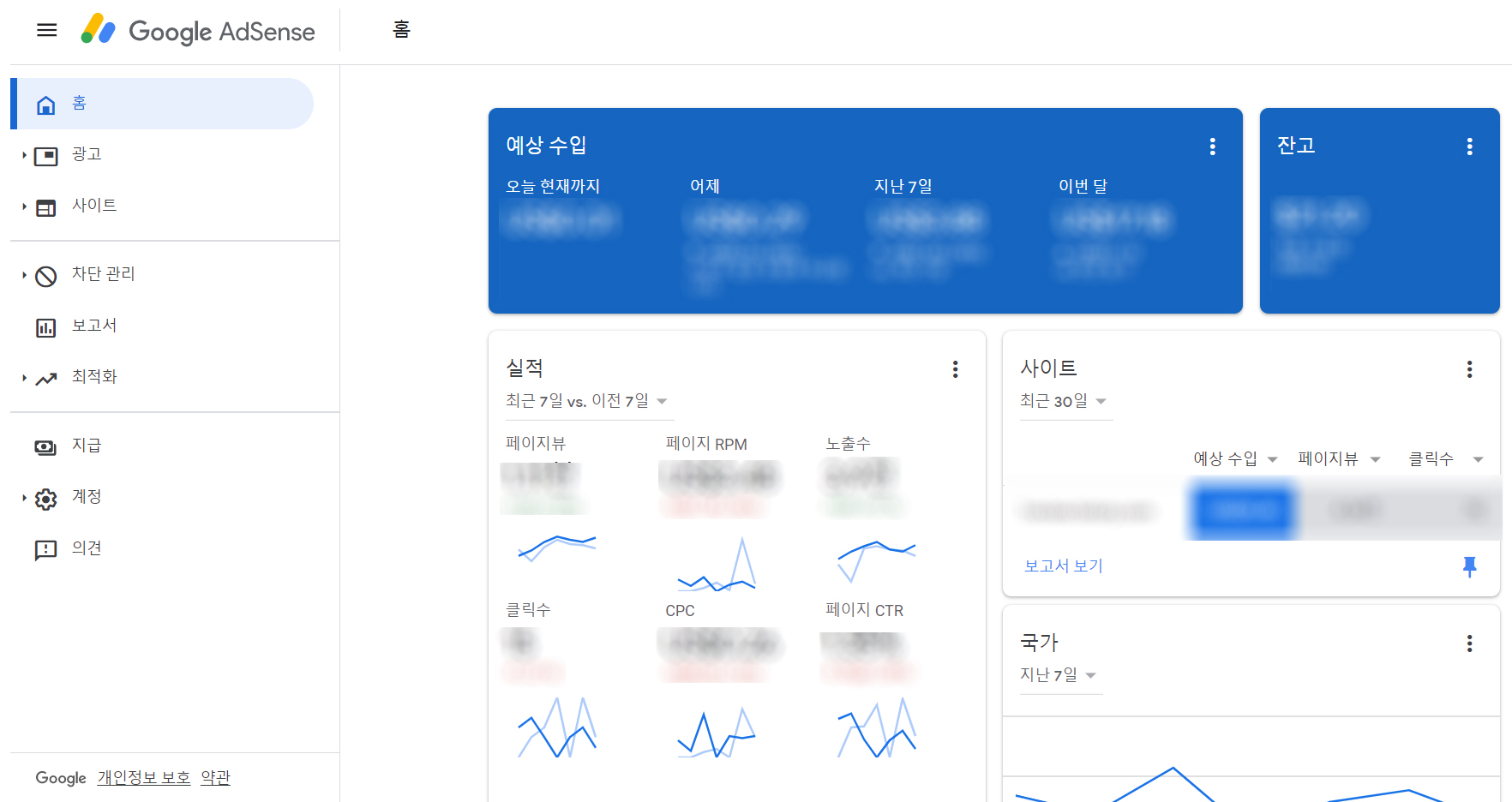Click the Google AdSense logo
The height and width of the screenshot is (802, 1512).
(198, 31)
